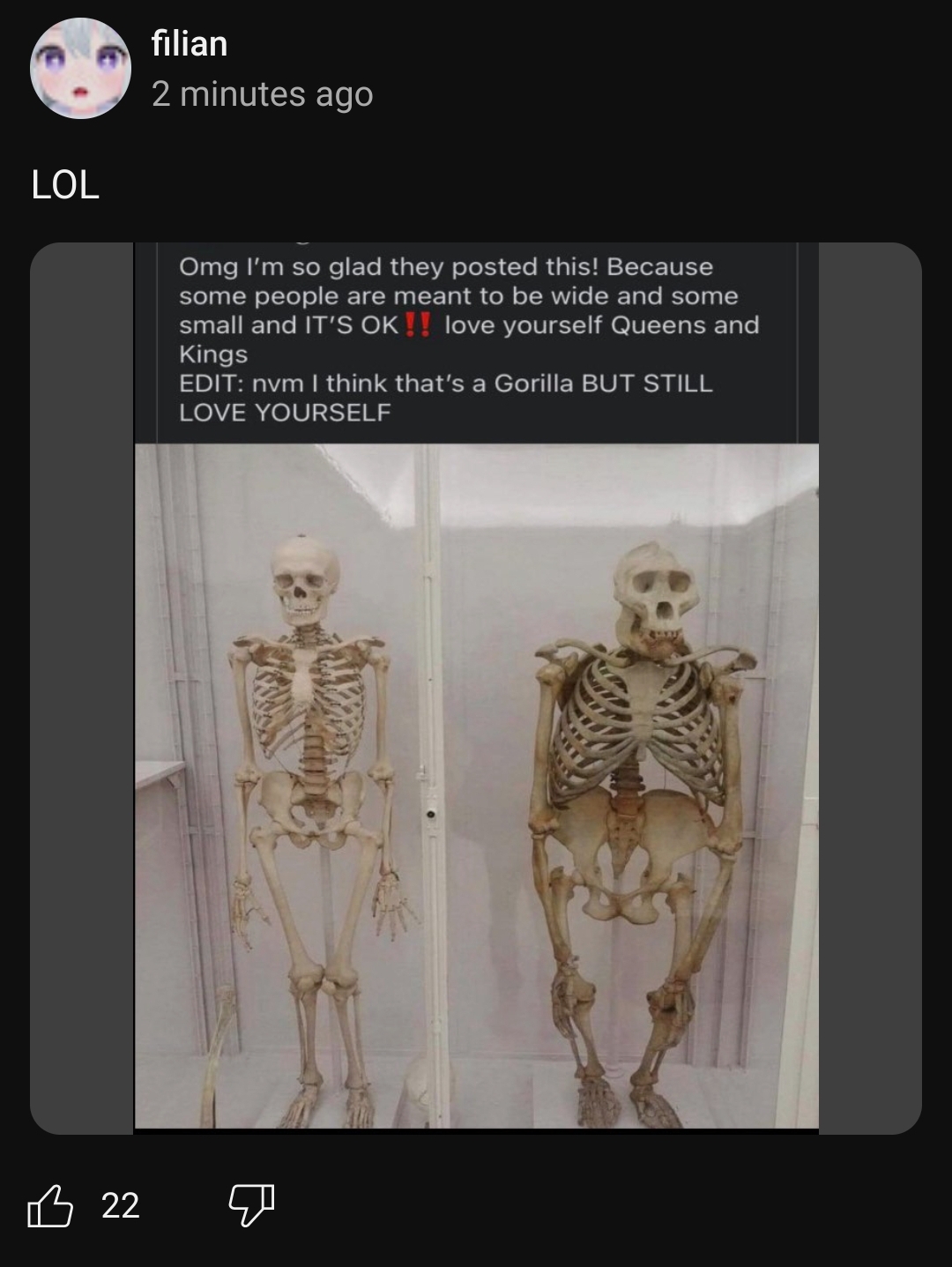Click the red double exclamation emoji

click(418, 325)
